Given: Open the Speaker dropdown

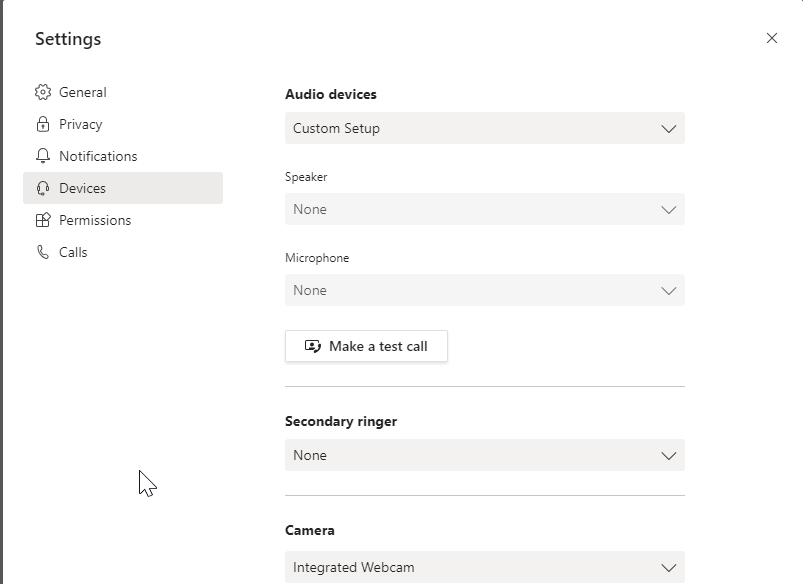Looking at the screenshot, I should 484,209.
